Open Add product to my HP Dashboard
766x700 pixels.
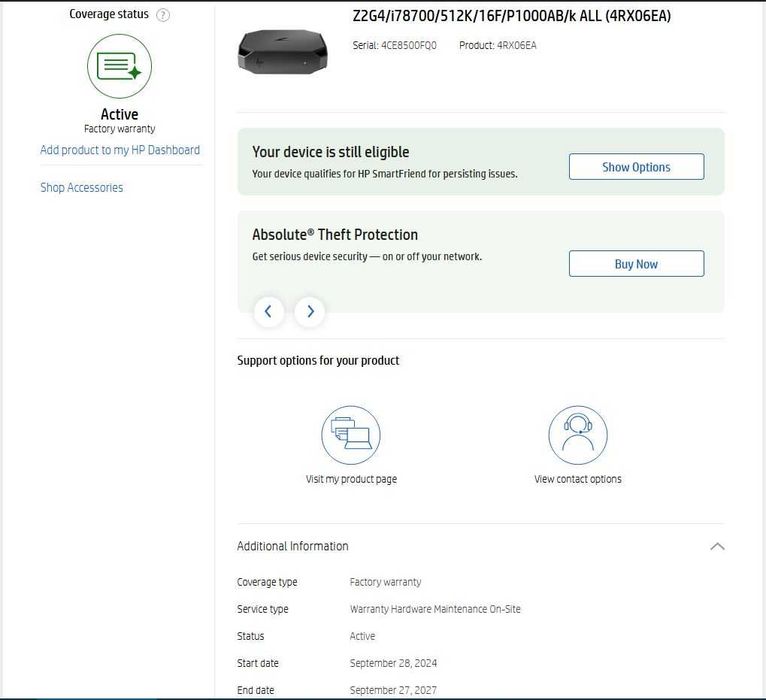[x=120, y=150]
